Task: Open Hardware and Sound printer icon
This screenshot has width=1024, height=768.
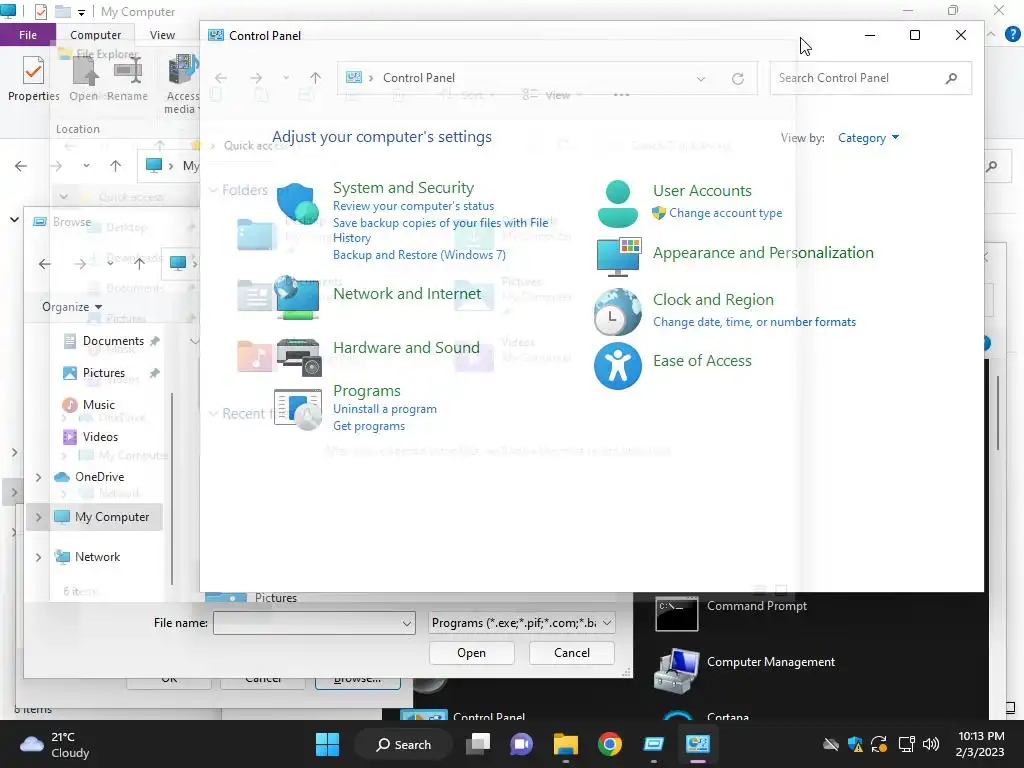Action: (x=299, y=357)
